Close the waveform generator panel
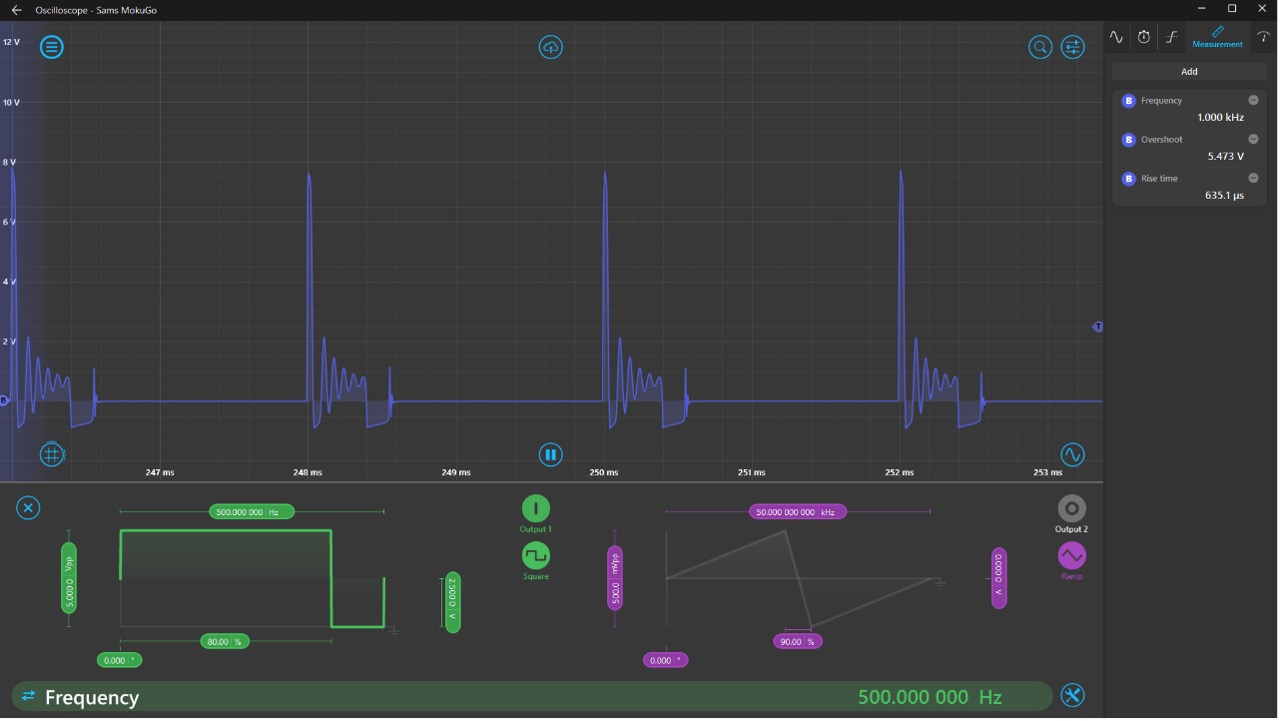1280x721 pixels. click(28, 508)
